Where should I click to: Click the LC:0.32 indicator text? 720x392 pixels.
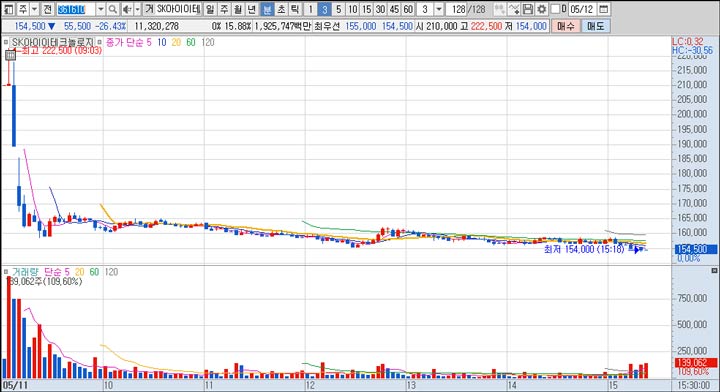(x=688, y=41)
